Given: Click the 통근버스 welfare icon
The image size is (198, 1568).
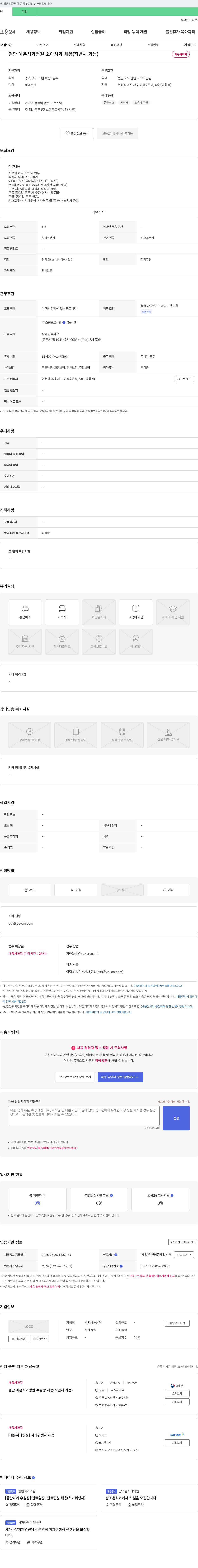Looking at the screenshot, I should pos(25,612).
